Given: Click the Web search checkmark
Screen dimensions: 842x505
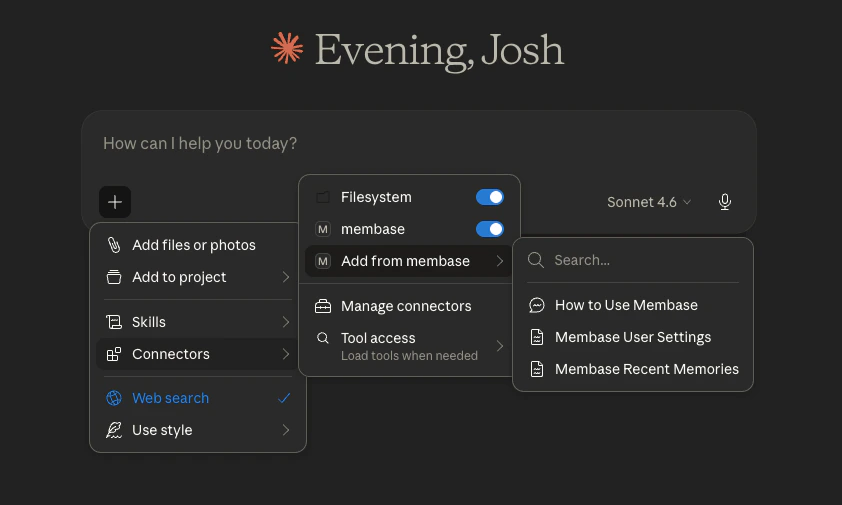Looking at the screenshot, I should click(284, 398).
